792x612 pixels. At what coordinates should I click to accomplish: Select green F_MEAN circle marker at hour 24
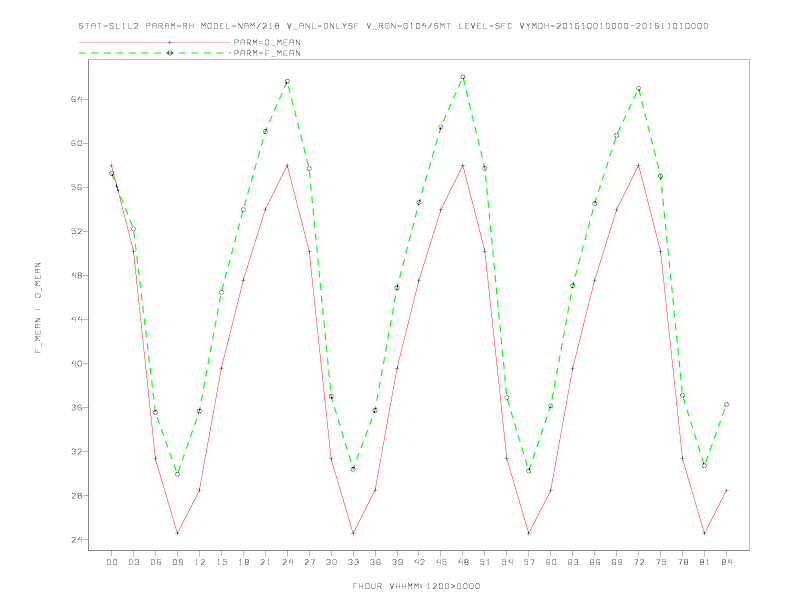[287, 81]
